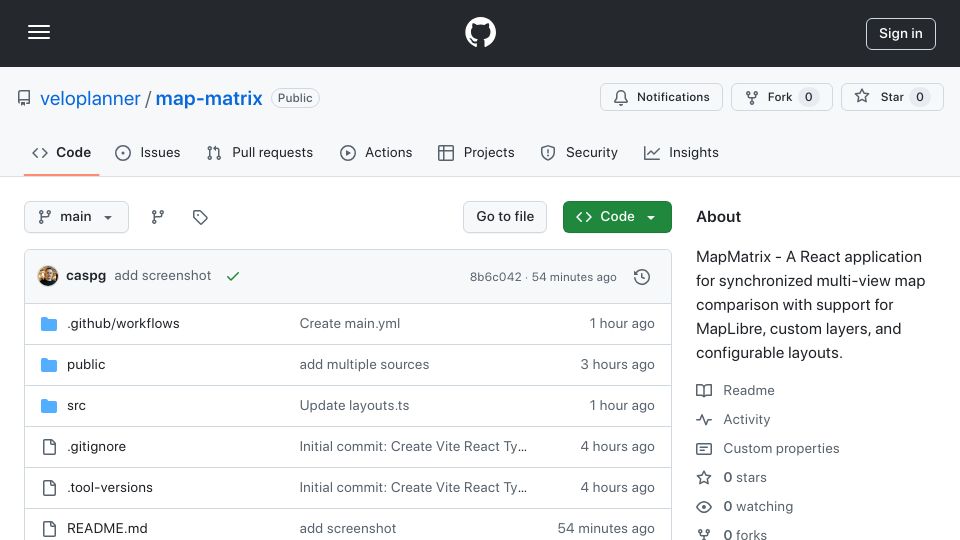Screen dimensions: 960x540
Task: Open the Security tab
Action: 579,152
